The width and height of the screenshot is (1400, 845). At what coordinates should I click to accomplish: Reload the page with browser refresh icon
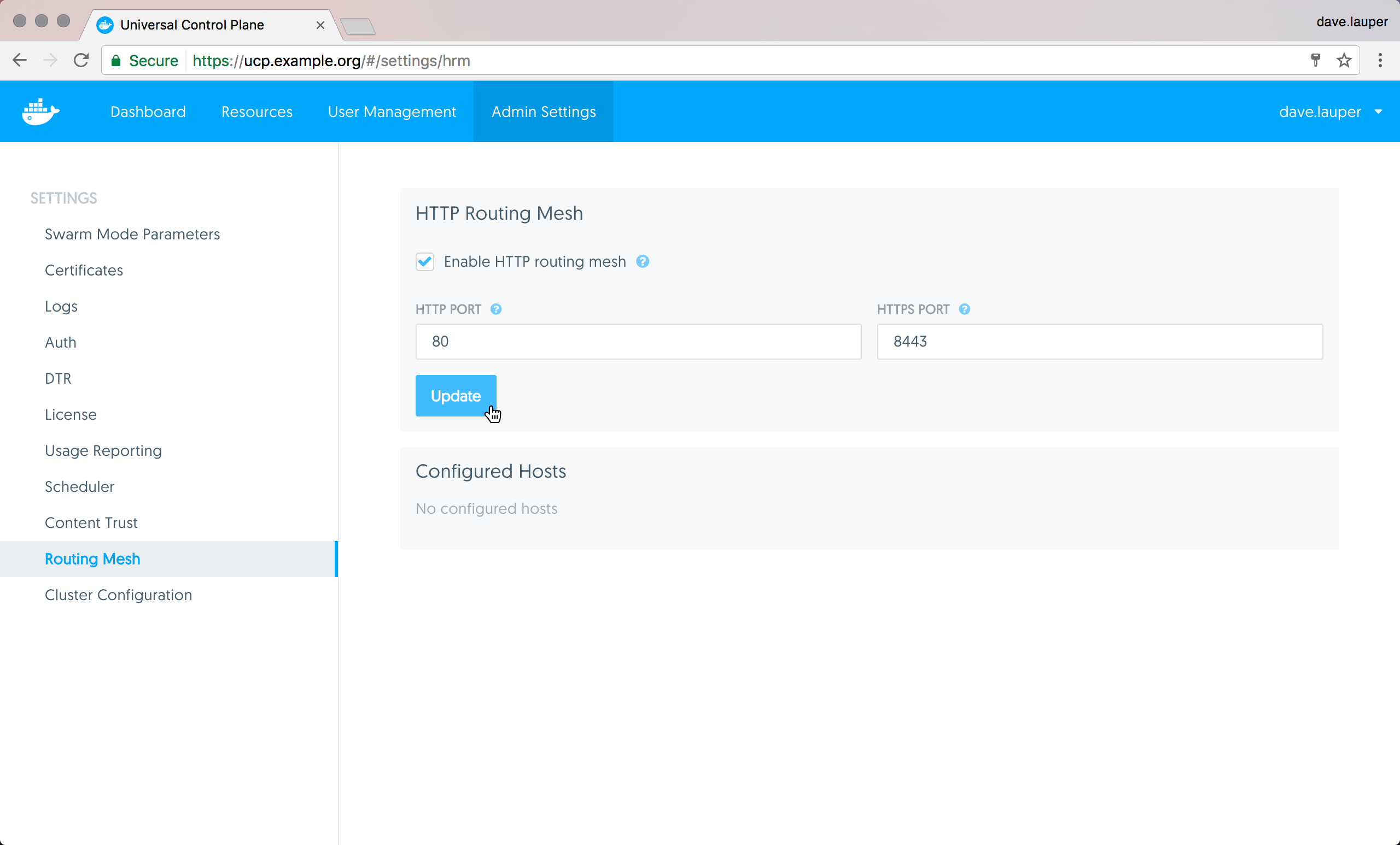[x=81, y=60]
